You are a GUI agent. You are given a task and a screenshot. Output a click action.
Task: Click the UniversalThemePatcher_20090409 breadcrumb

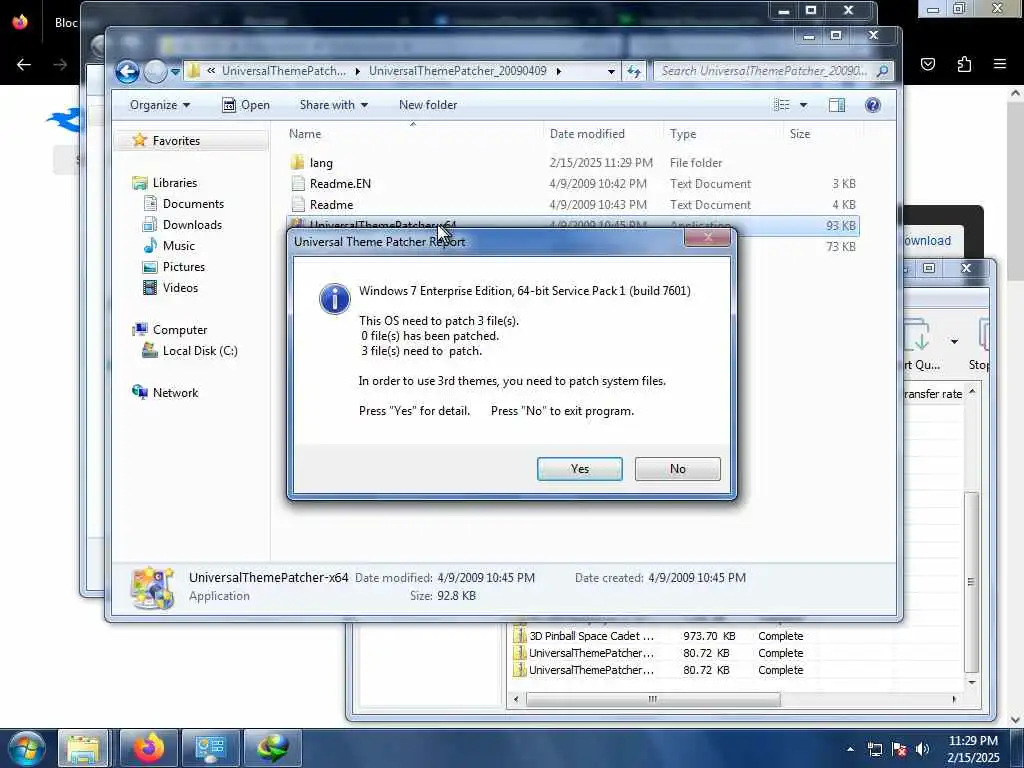point(457,71)
